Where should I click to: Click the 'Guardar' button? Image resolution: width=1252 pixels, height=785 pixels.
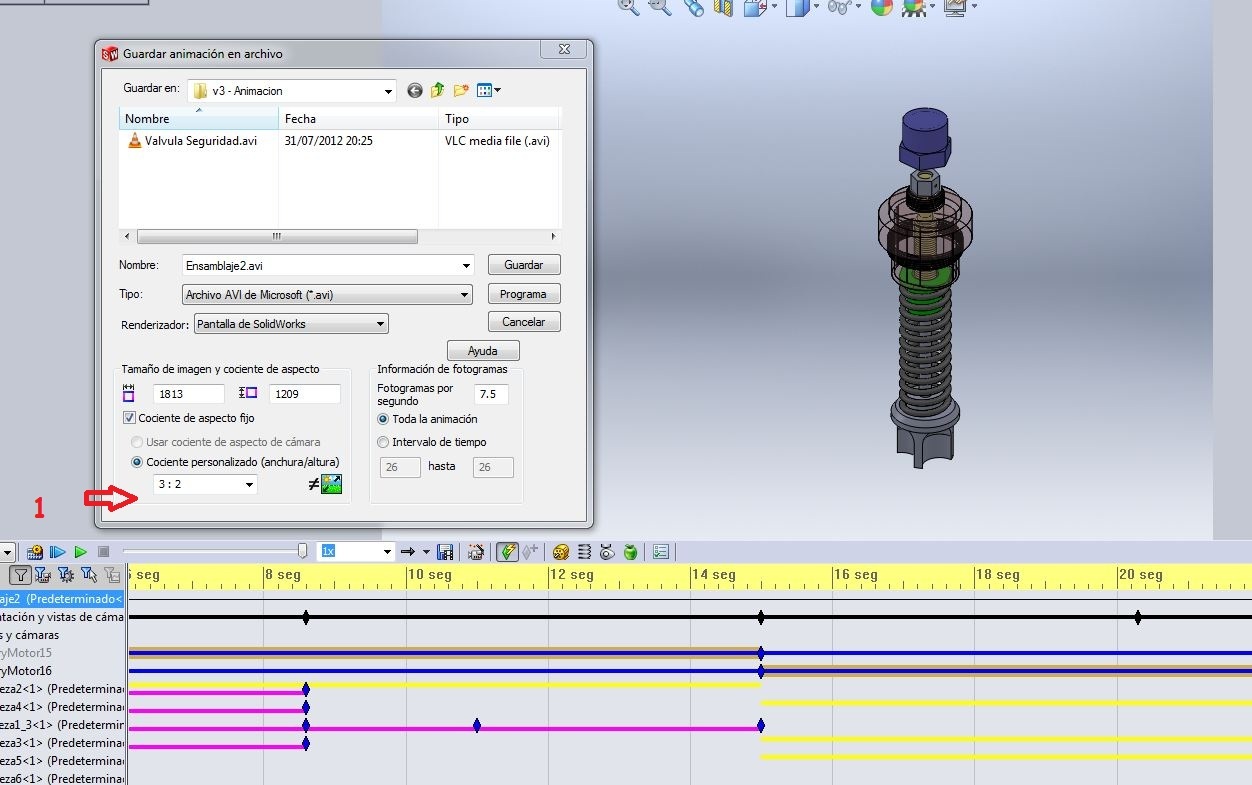pos(524,265)
